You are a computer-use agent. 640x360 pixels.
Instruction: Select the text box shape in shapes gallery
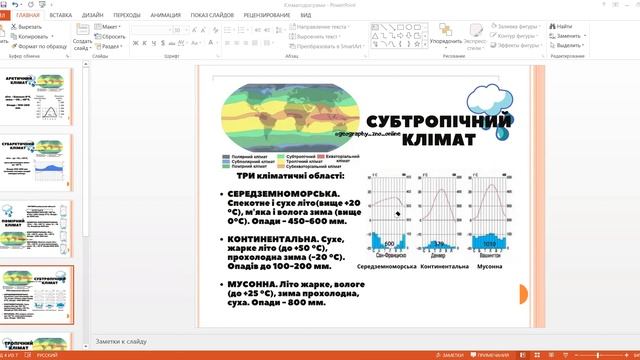coord(375,27)
